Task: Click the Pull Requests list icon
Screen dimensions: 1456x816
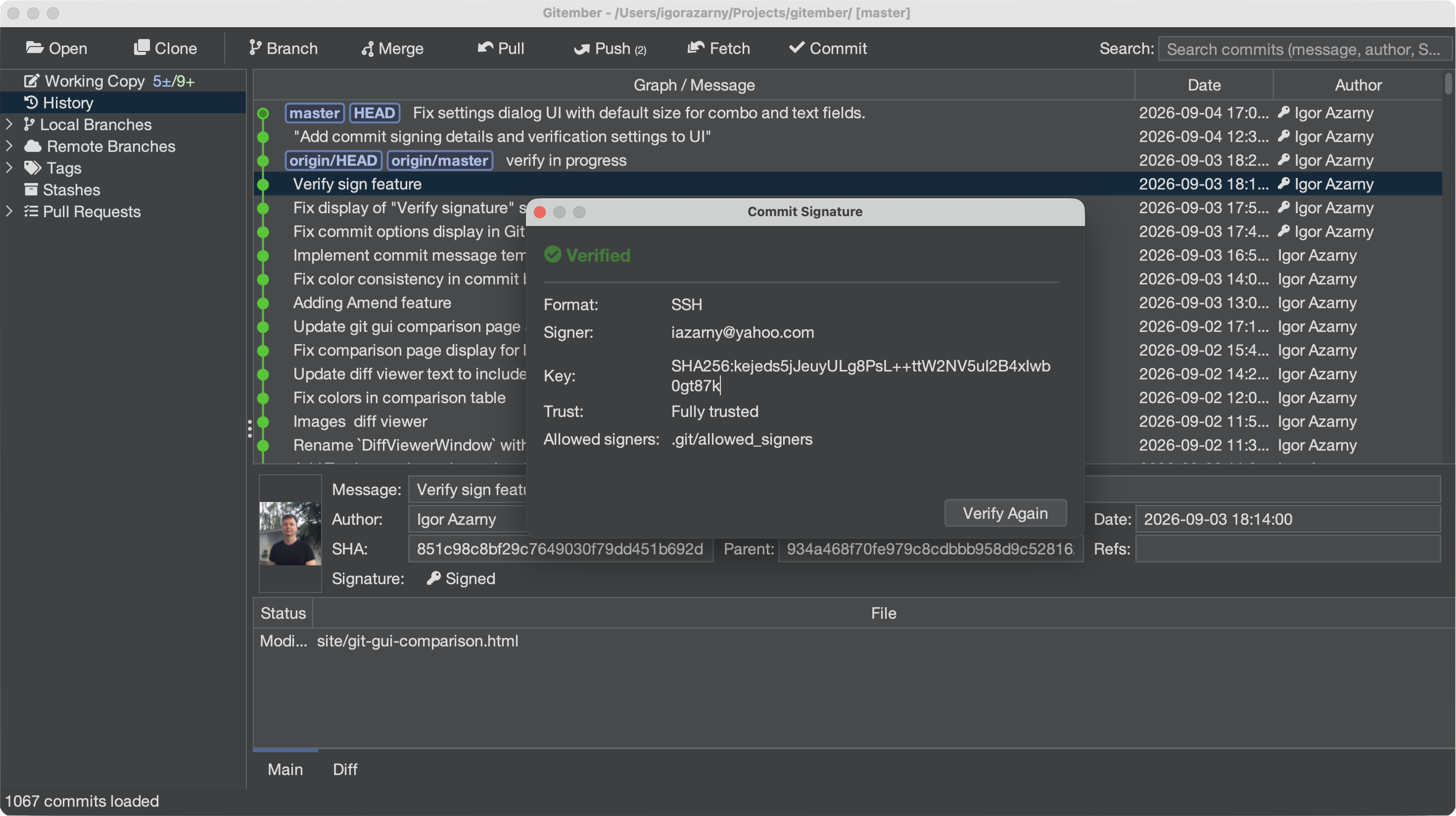Action: 31,211
